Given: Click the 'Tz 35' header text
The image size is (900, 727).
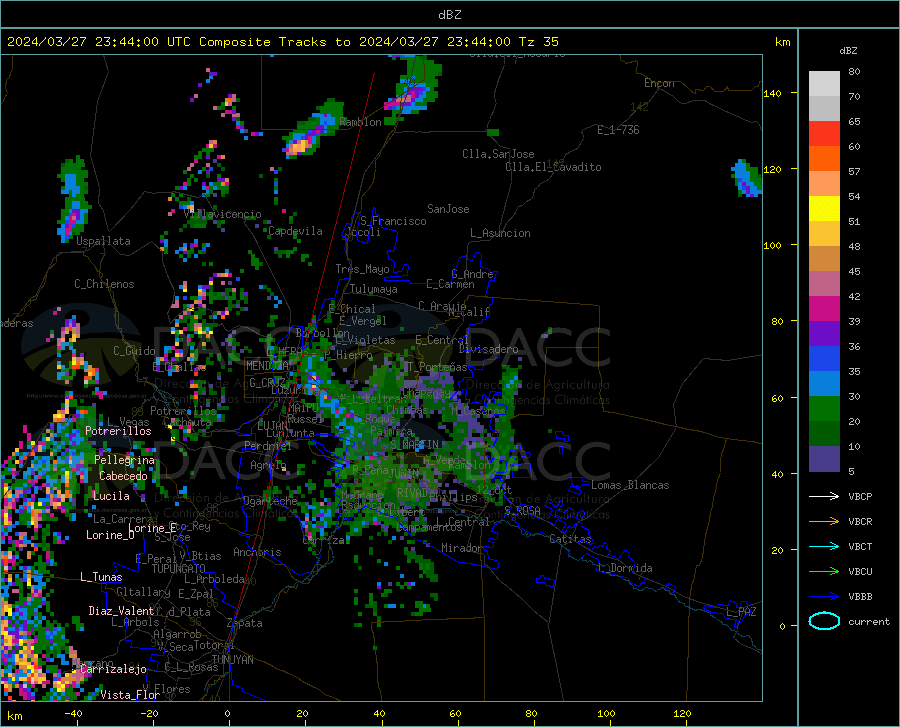Looking at the screenshot, I should pos(539,42).
